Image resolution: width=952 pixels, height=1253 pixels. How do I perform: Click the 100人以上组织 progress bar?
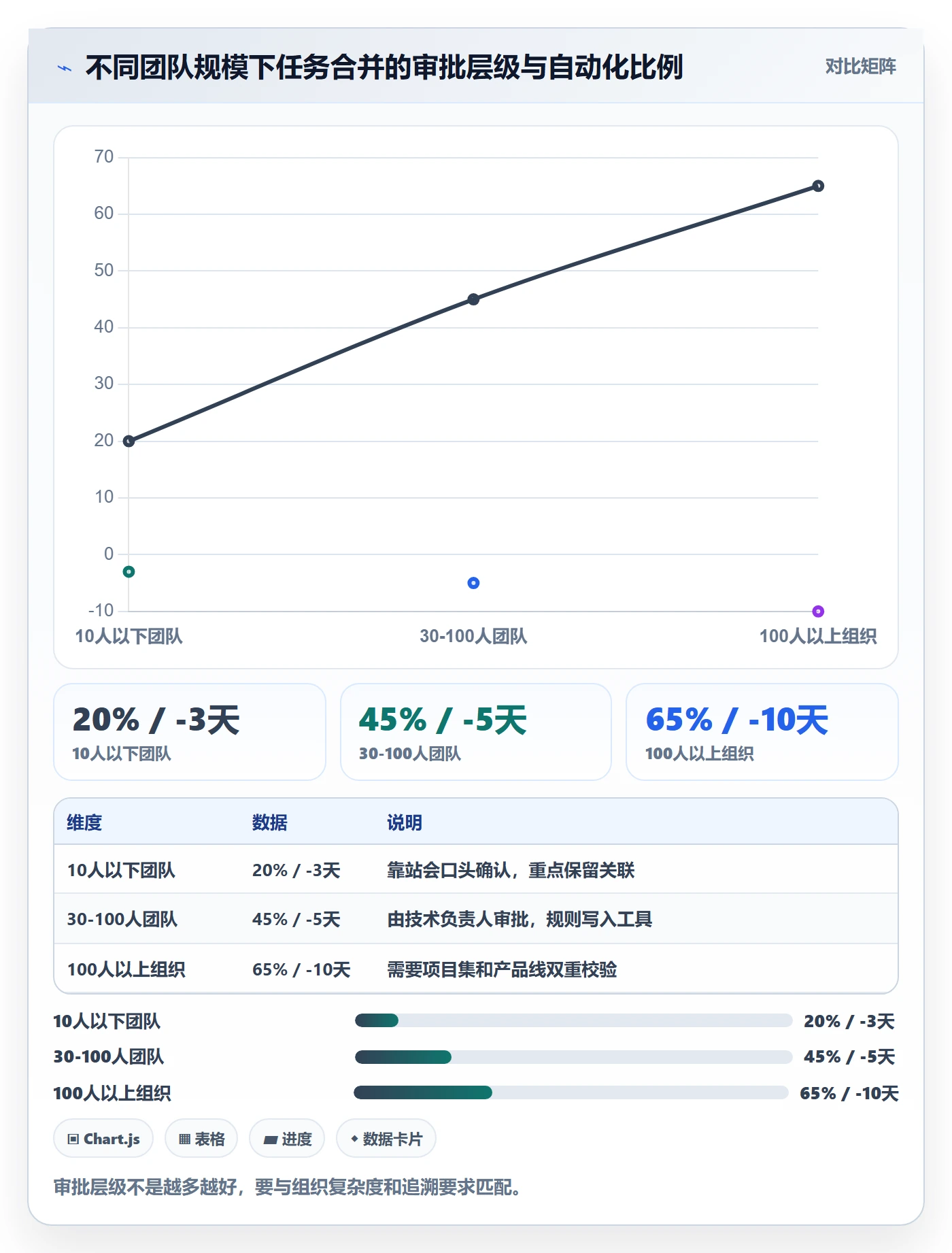[x=571, y=1092]
